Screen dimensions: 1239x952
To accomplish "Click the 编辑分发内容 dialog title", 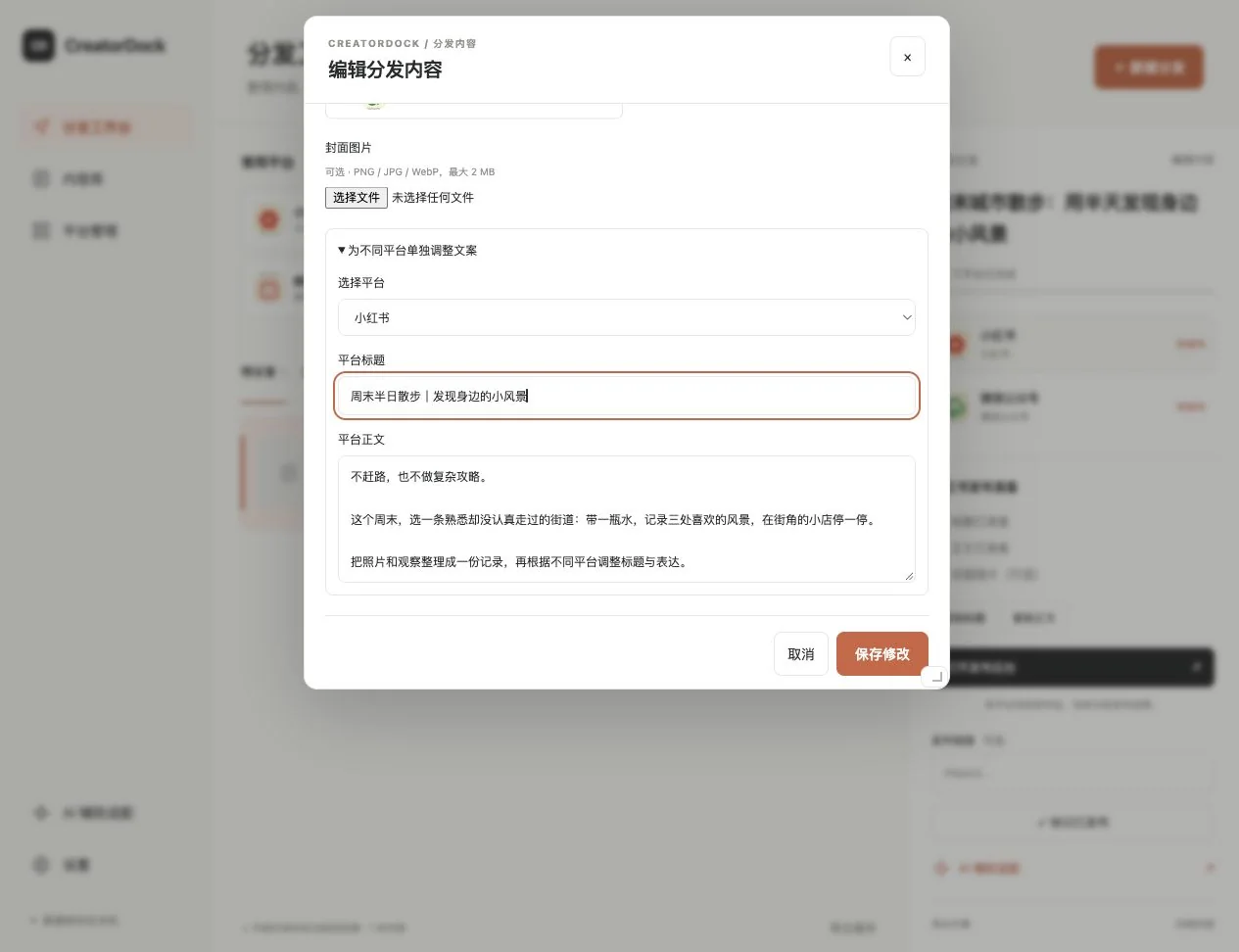I will (x=385, y=70).
